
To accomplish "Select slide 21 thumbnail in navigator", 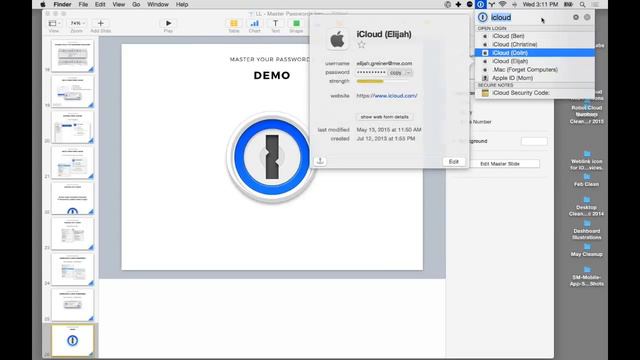I will [72, 162].
